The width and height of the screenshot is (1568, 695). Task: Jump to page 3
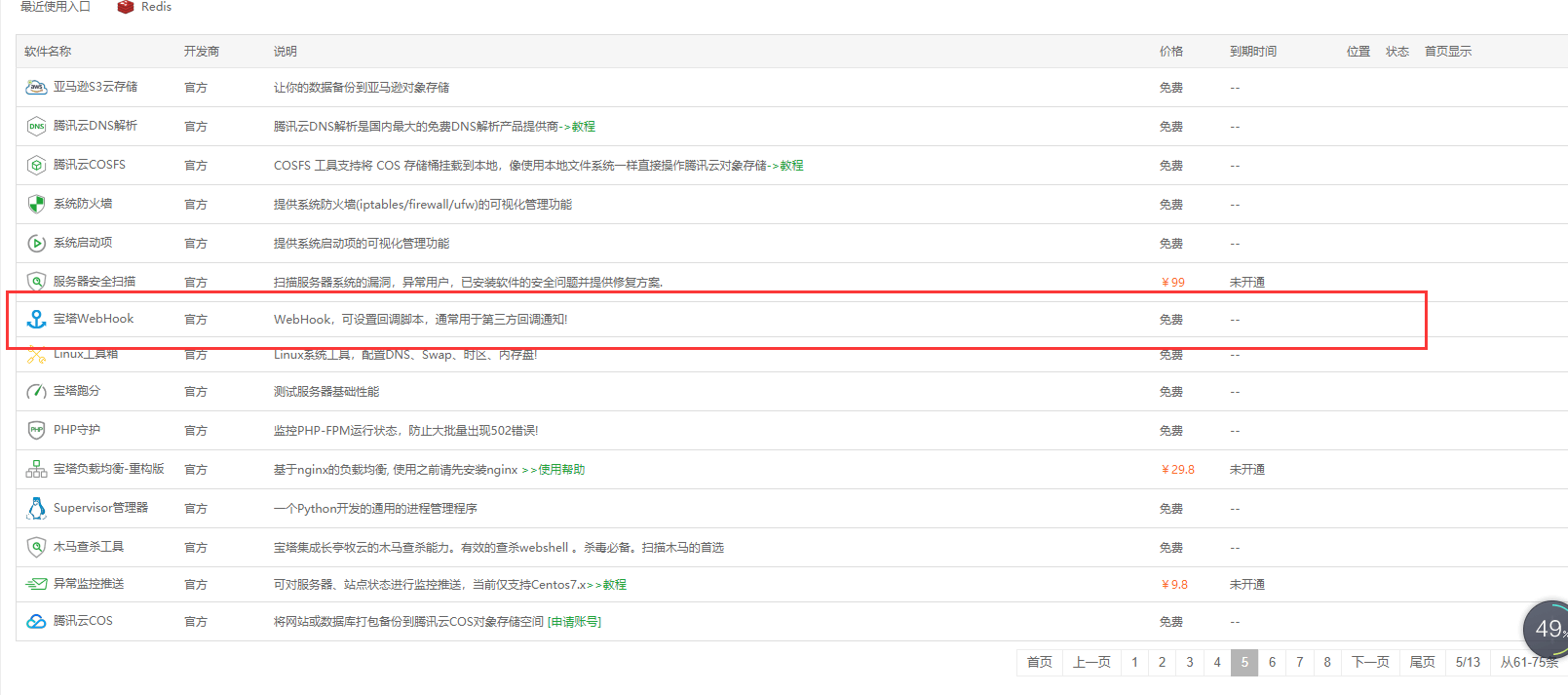coord(1189,662)
